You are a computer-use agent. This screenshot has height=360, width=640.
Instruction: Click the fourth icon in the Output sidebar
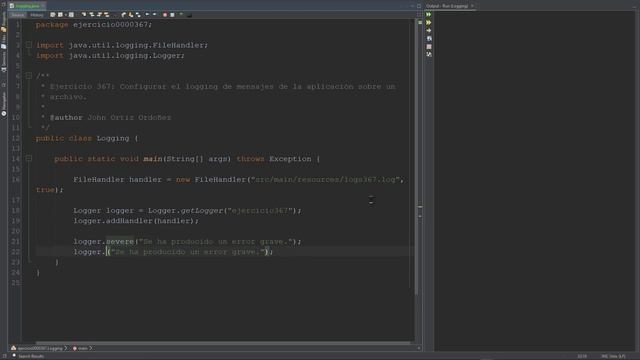429,38
